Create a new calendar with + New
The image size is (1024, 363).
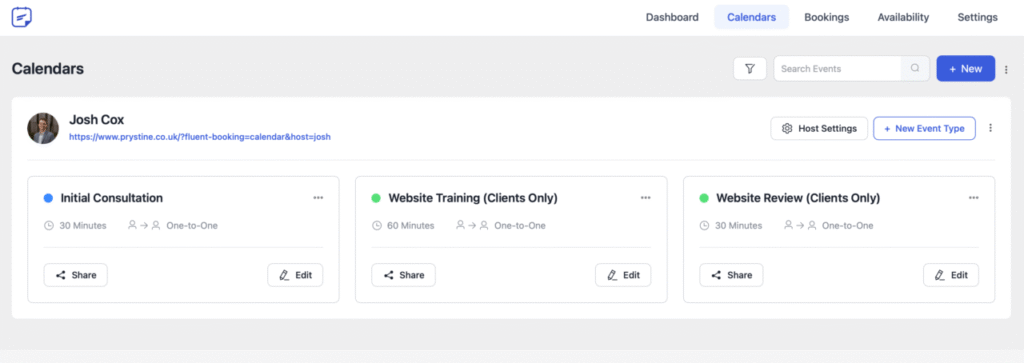[x=965, y=69]
